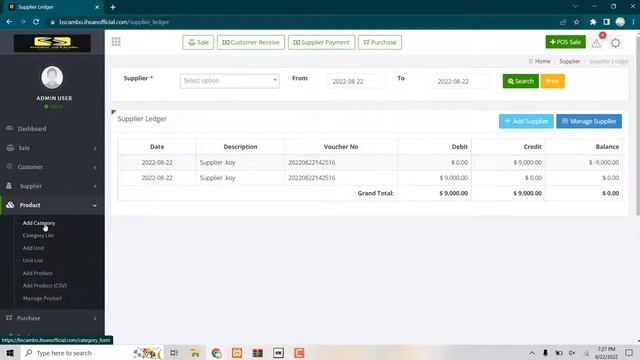Open Manage Product submenu item
Viewport: 640px width, 360px height.
click(42, 298)
